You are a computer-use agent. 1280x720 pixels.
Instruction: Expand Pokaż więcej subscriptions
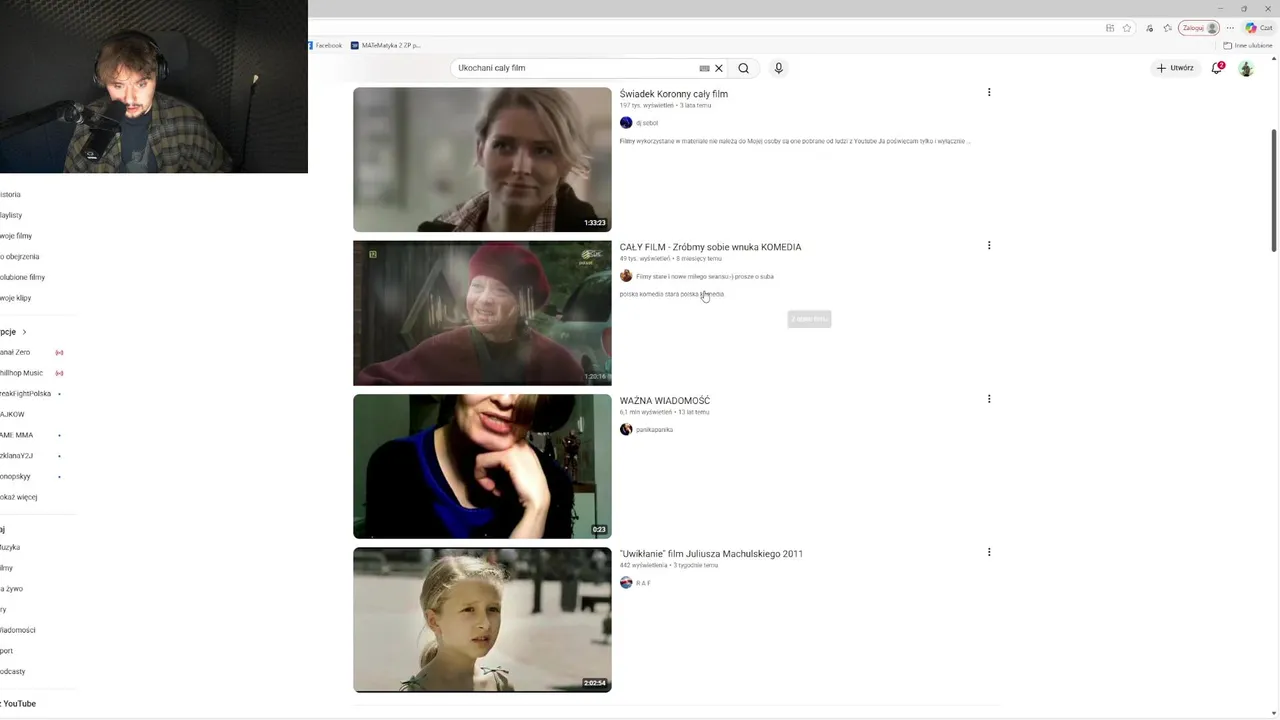19,497
